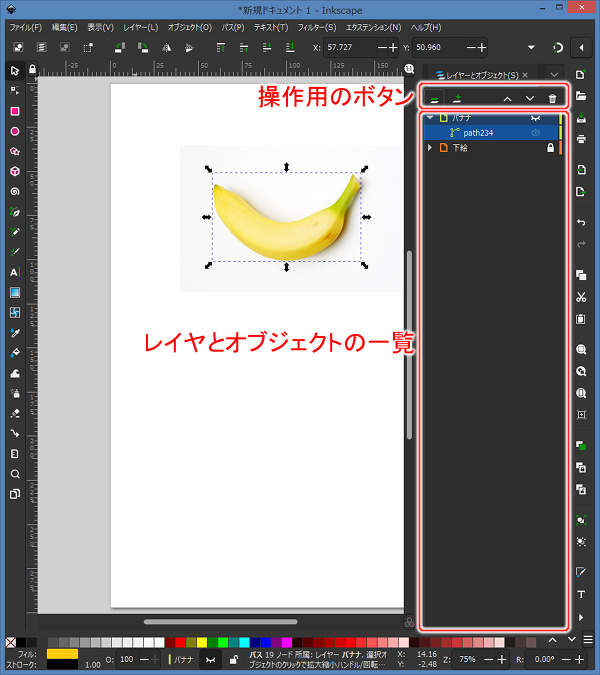The height and width of the screenshot is (675, 600).
Task: Raise selection to top
Action: click(x=221, y=47)
